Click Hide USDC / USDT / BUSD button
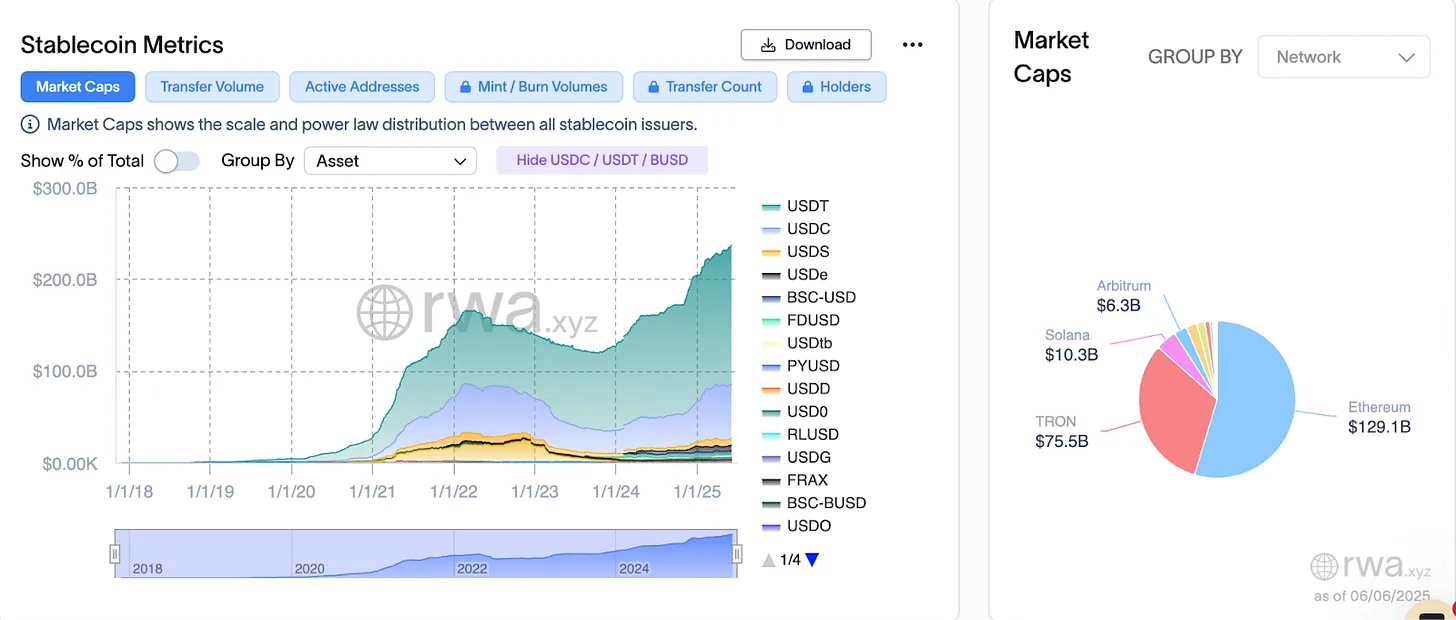Viewport: 1456px width, 620px height. [x=602, y=160]
